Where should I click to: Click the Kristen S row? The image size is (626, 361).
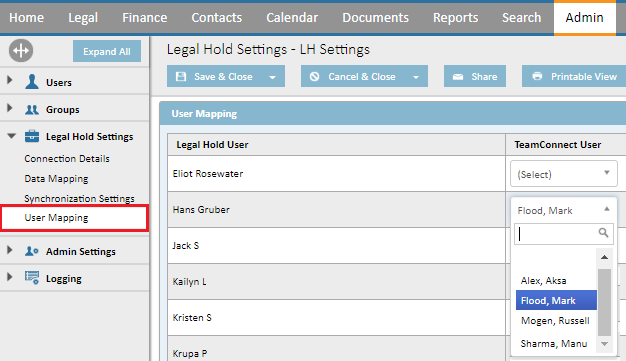[336, 317]
